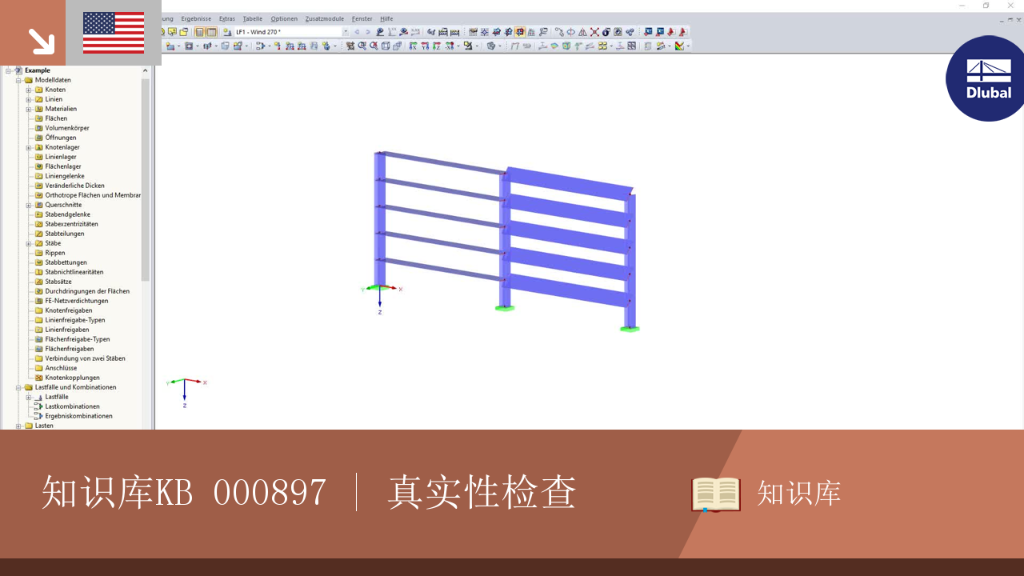Select the Materialien tree item
This screenshot has height=576, width=1024.
coord(61,109)
